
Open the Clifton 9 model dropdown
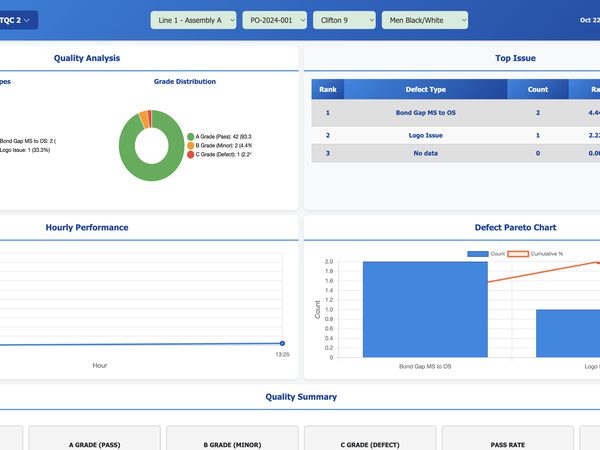(x=344, y=20)
